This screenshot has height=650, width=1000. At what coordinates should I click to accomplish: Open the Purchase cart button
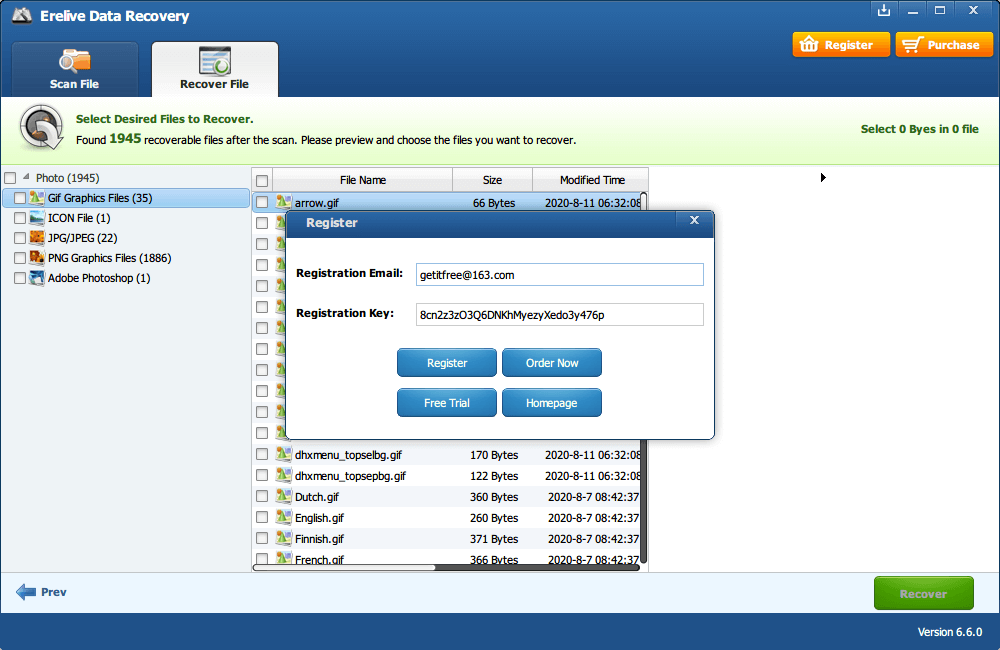[x=944, y=45]
